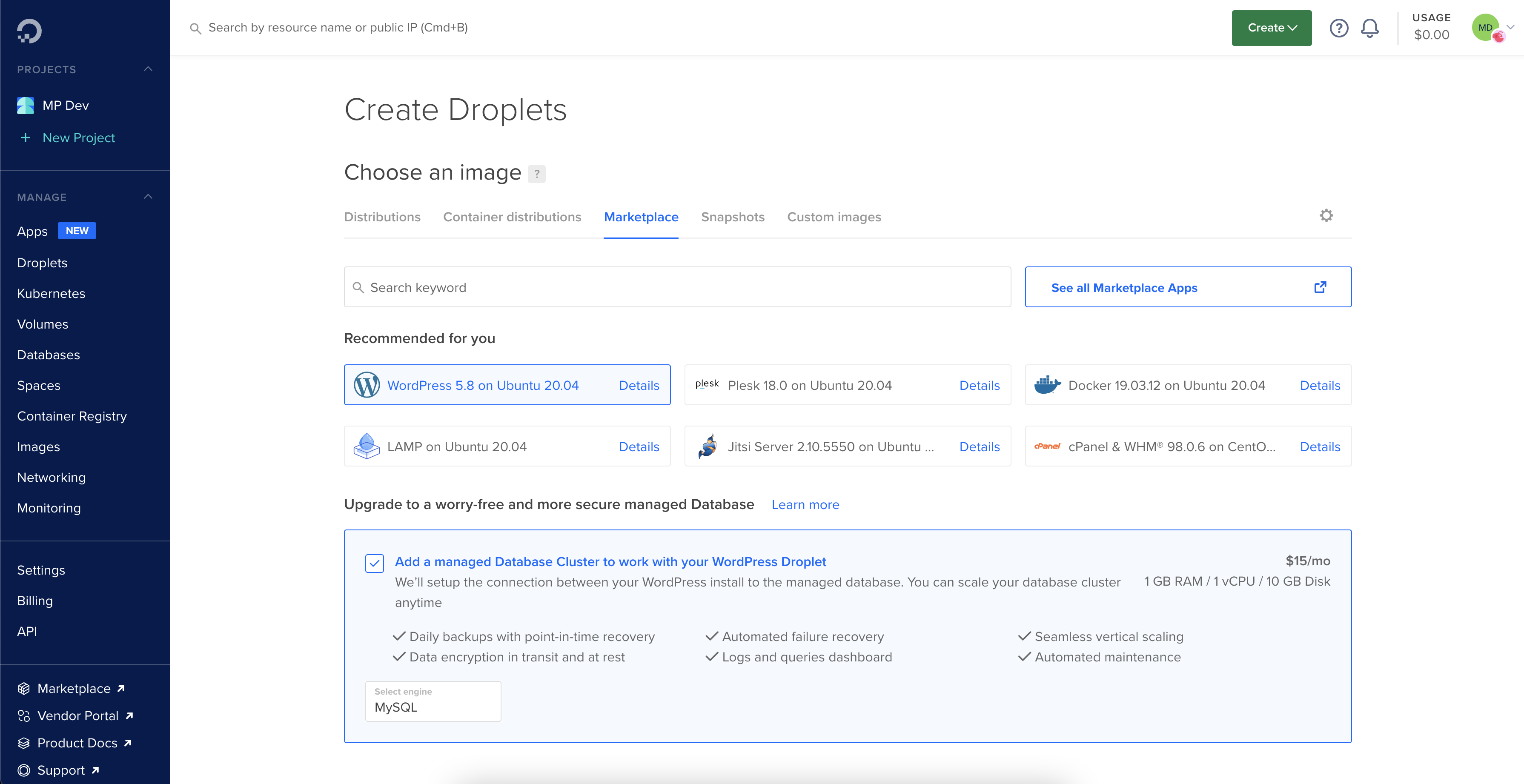This screenshot has height=784, width=1524.
Task: Select the Marketplace tab
Action: click(641, 217)
